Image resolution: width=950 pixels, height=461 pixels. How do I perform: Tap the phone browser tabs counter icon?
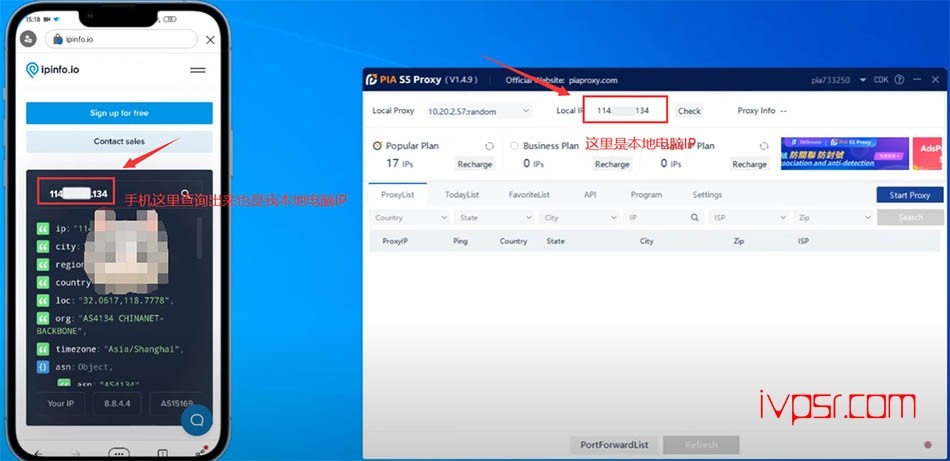162,454
